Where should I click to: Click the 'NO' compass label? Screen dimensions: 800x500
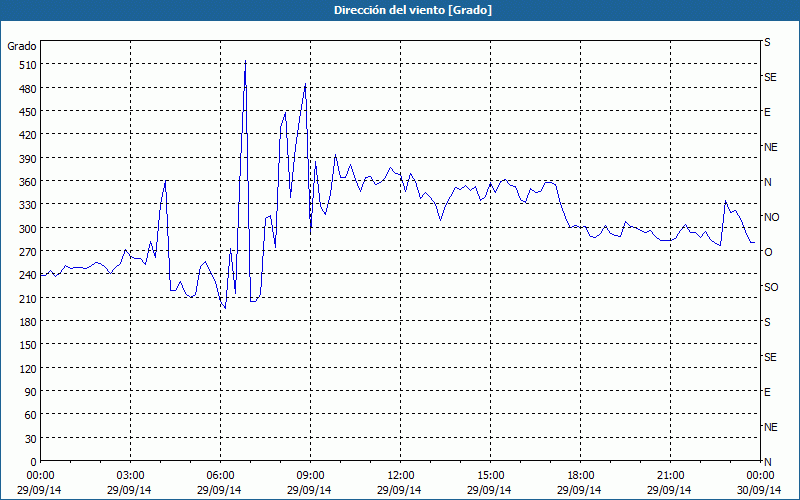pos(771,217)
